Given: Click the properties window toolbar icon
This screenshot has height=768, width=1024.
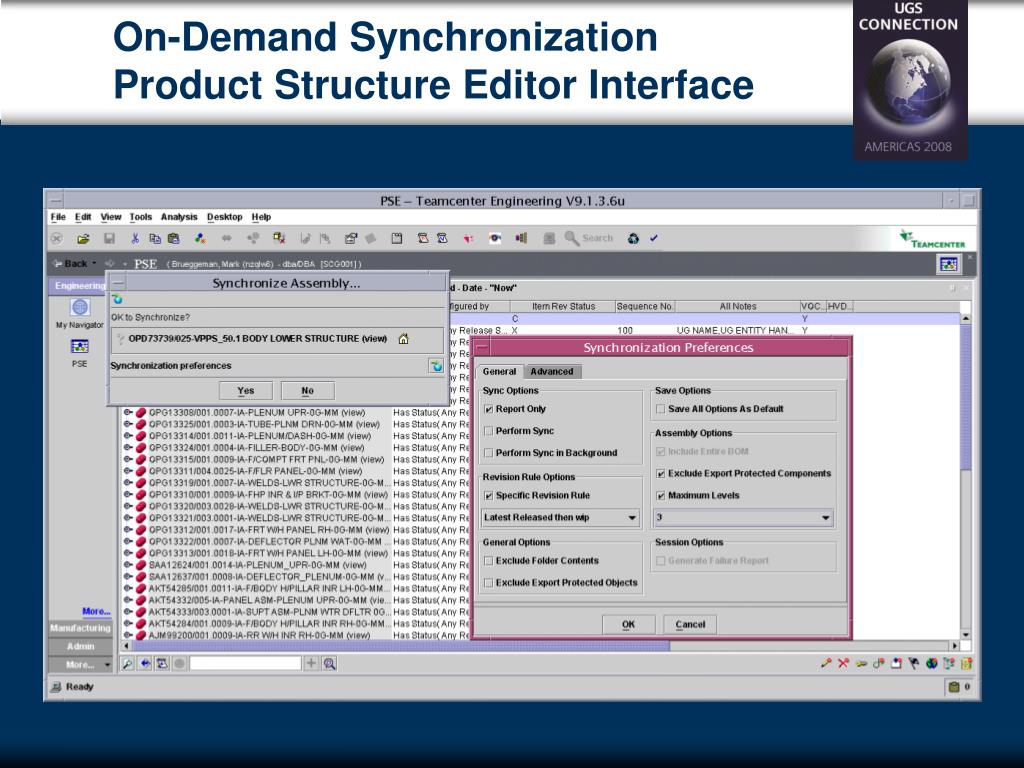Looking at the screenshot, I should pos(351,239).
